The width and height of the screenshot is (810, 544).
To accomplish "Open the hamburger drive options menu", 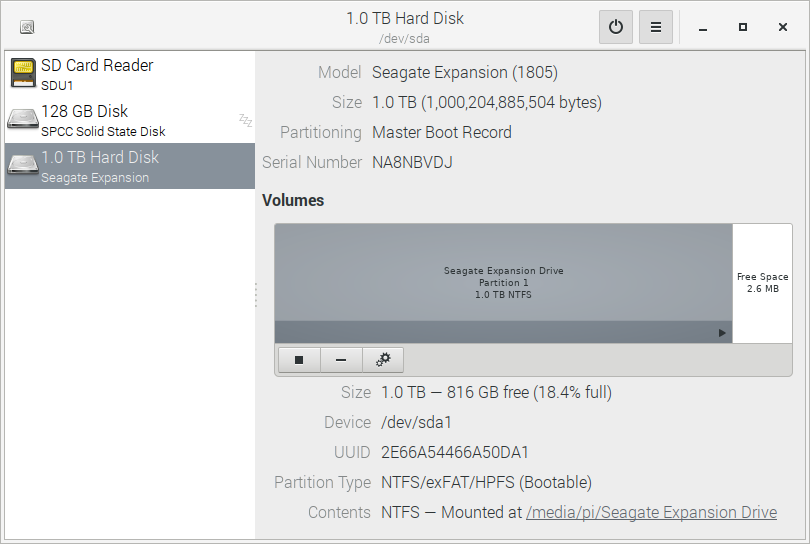I will pyautogui.click(x=656, y=27).
